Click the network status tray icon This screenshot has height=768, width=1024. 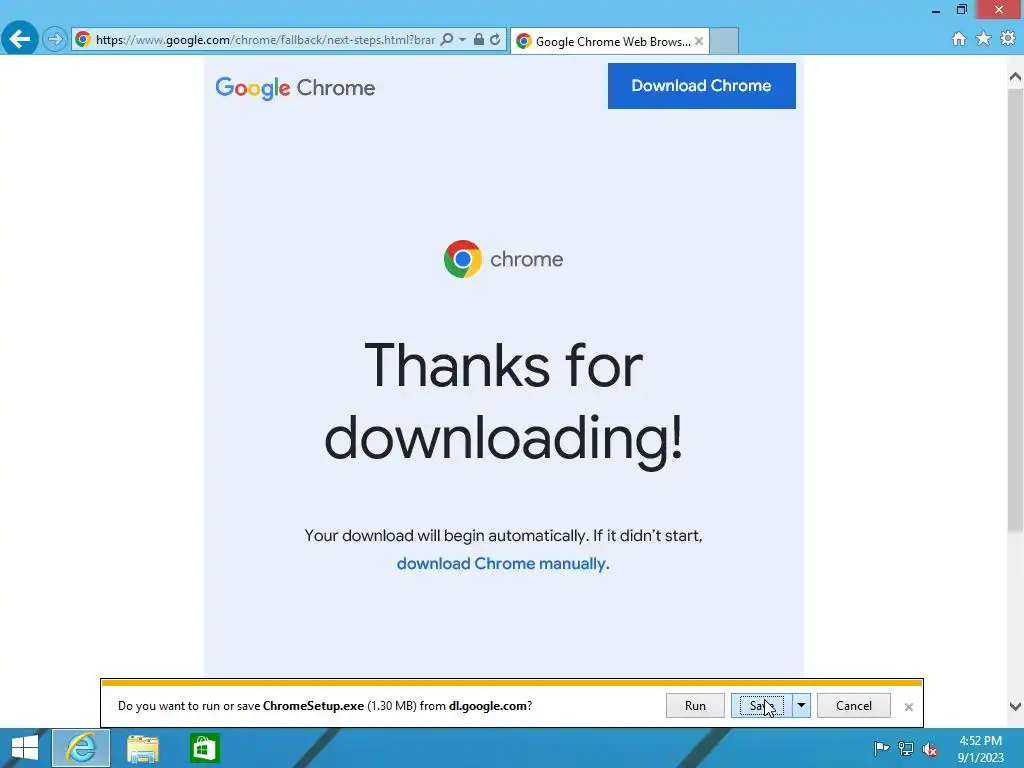pos(906,748)
